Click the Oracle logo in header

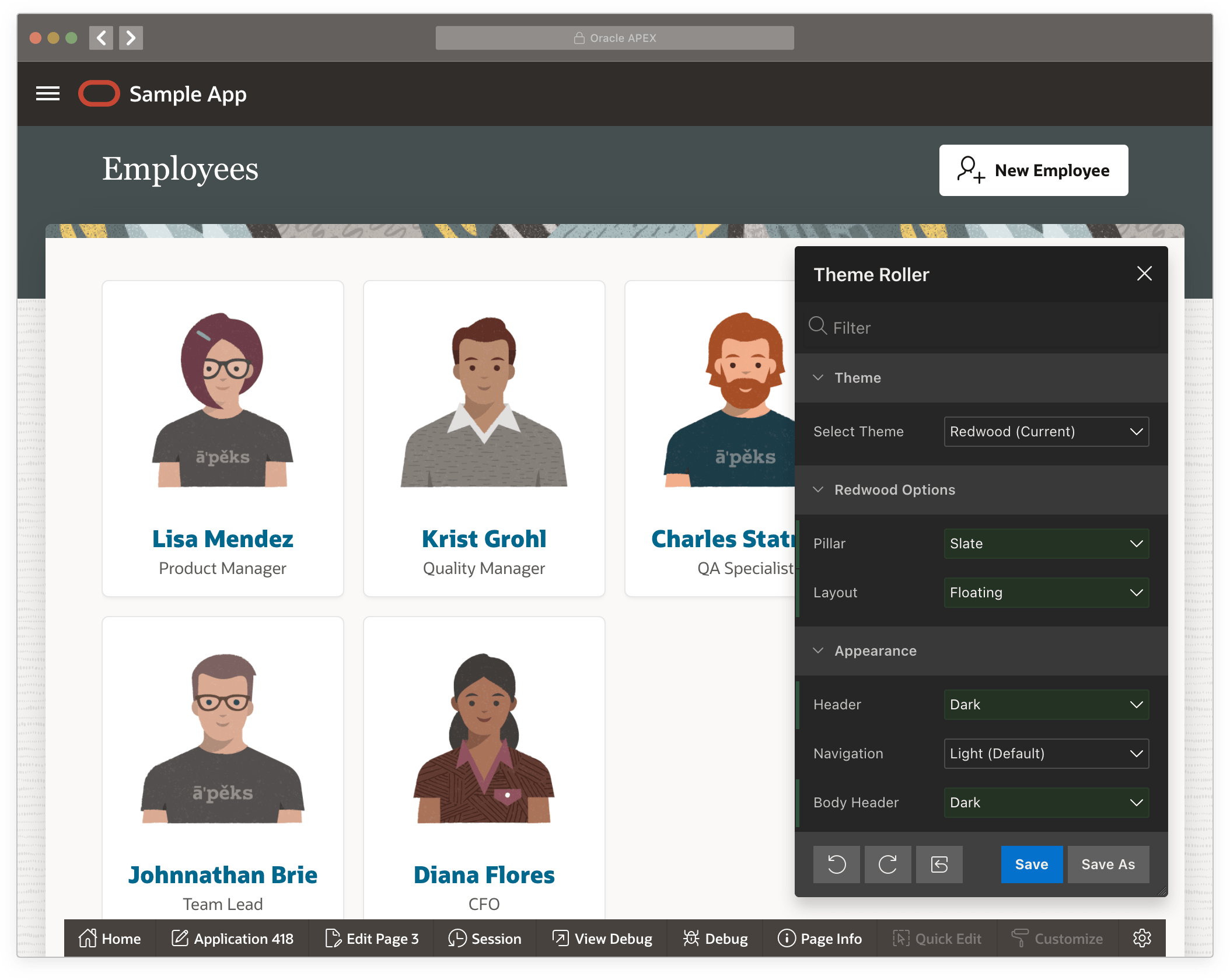click(x=99, y=94)
